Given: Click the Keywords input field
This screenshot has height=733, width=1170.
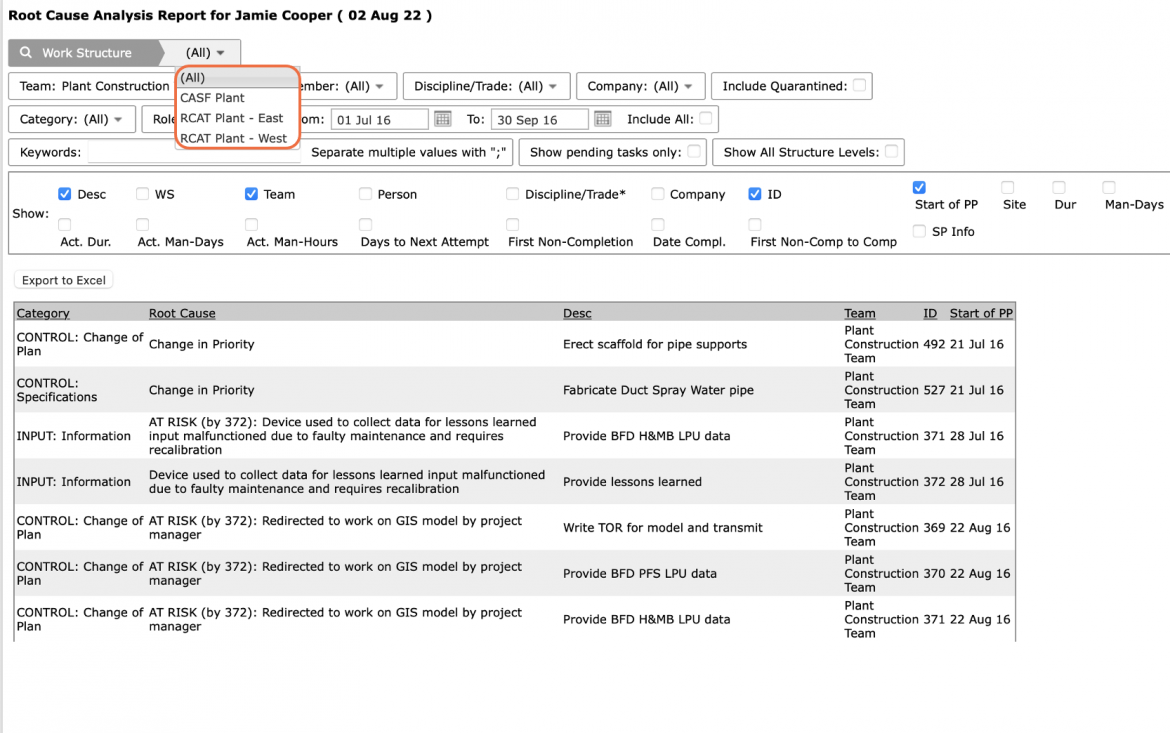Looking at the screenshot, I should pos(194,152).
